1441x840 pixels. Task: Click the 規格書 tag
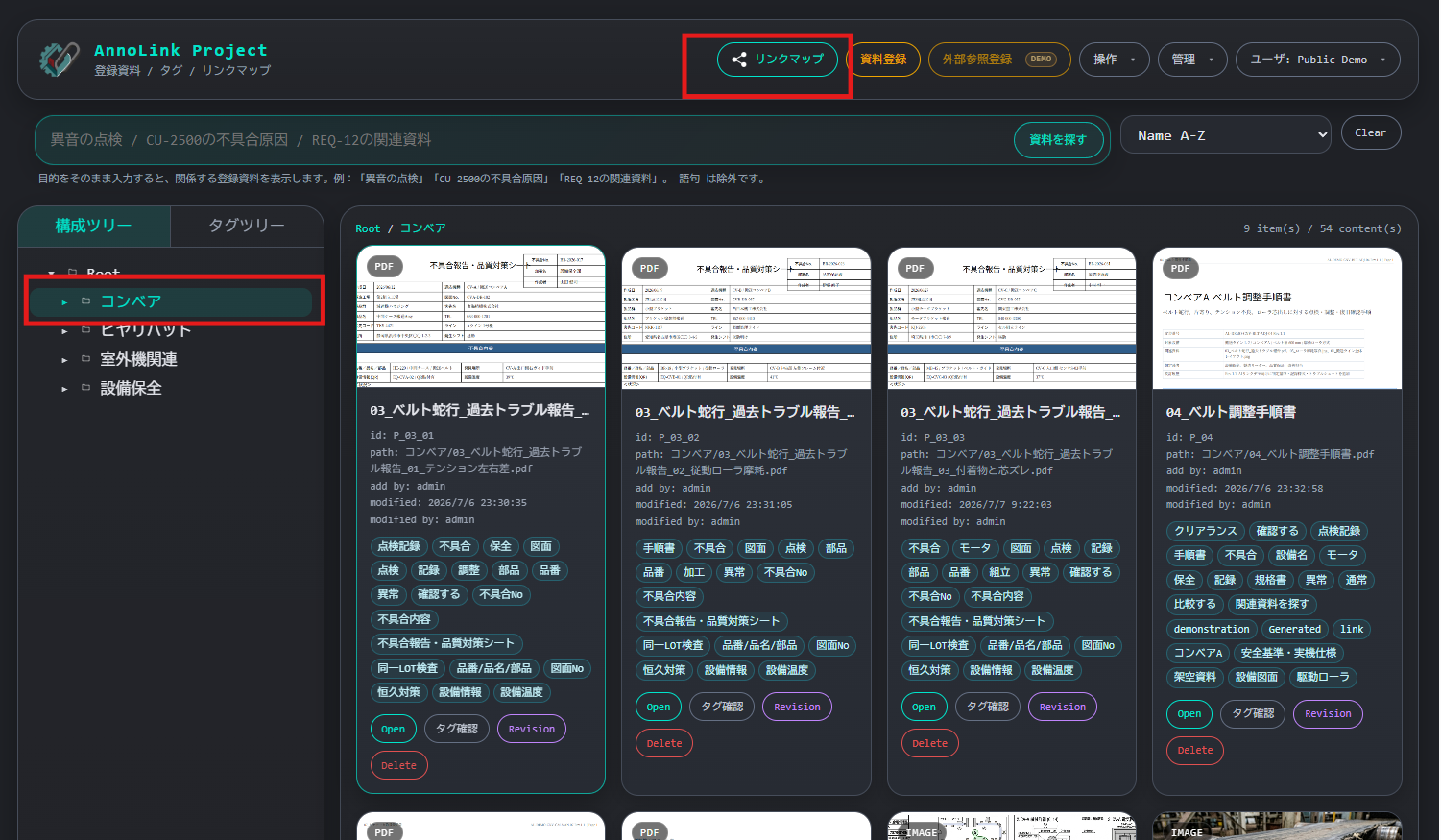coord(1270,580)
